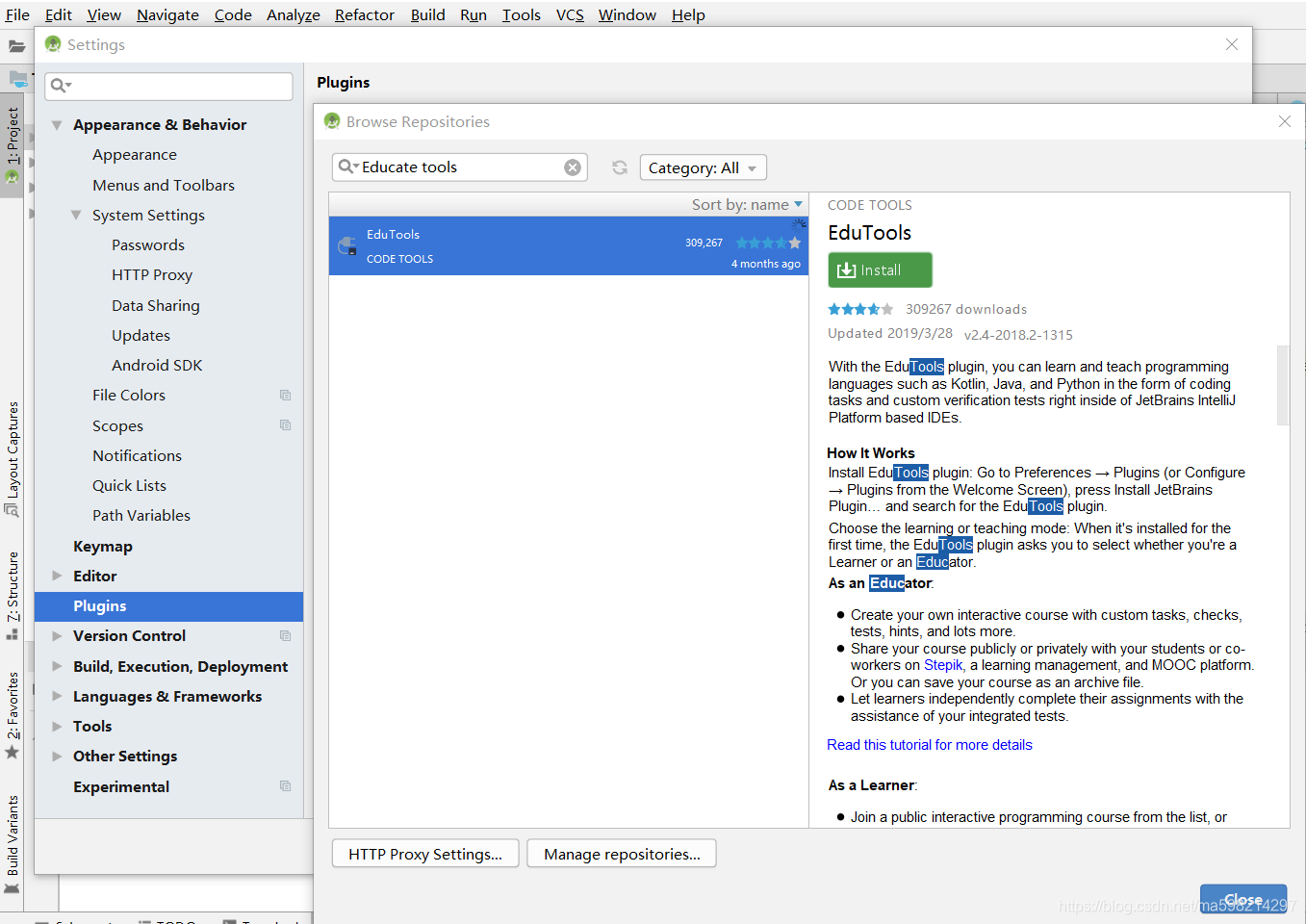Screen dimensions: 1306x924
Task: Click the magnifier in Settings search box
Action: (61, 86)
